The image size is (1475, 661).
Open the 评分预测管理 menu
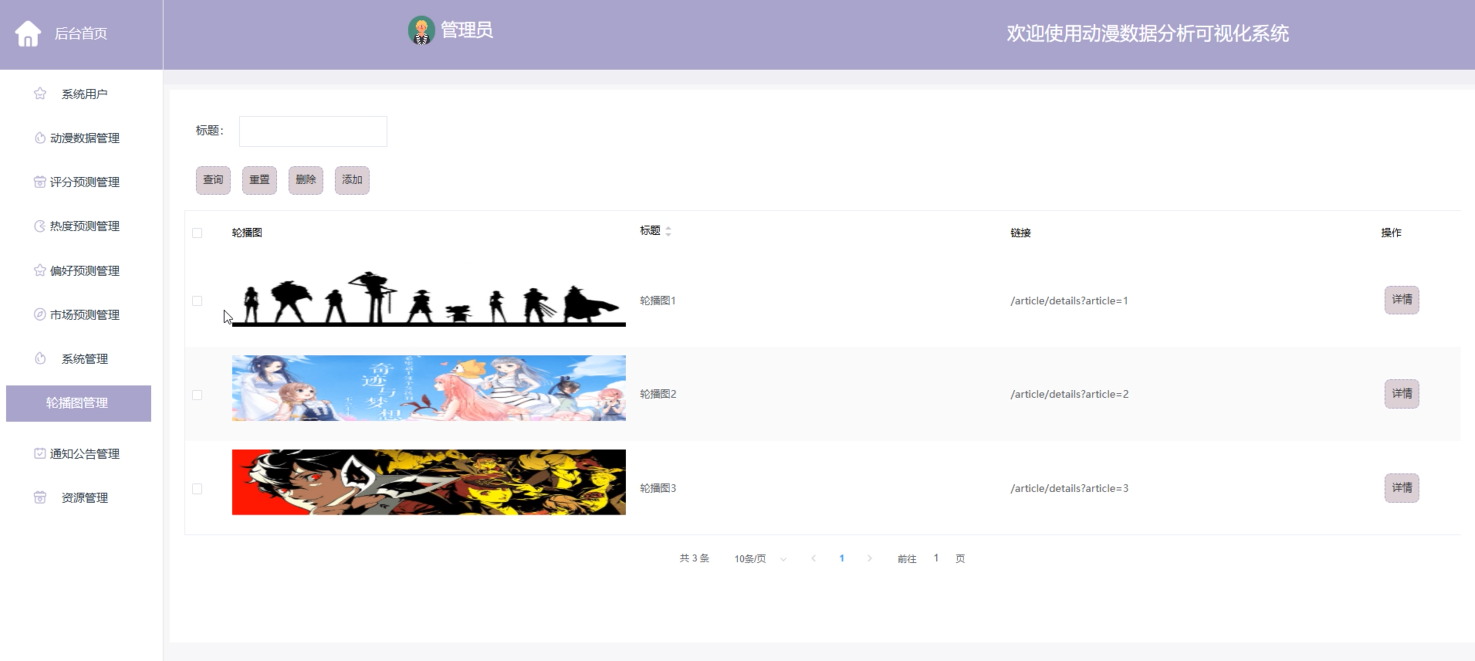pyautogui.click(x=85, y=182)
